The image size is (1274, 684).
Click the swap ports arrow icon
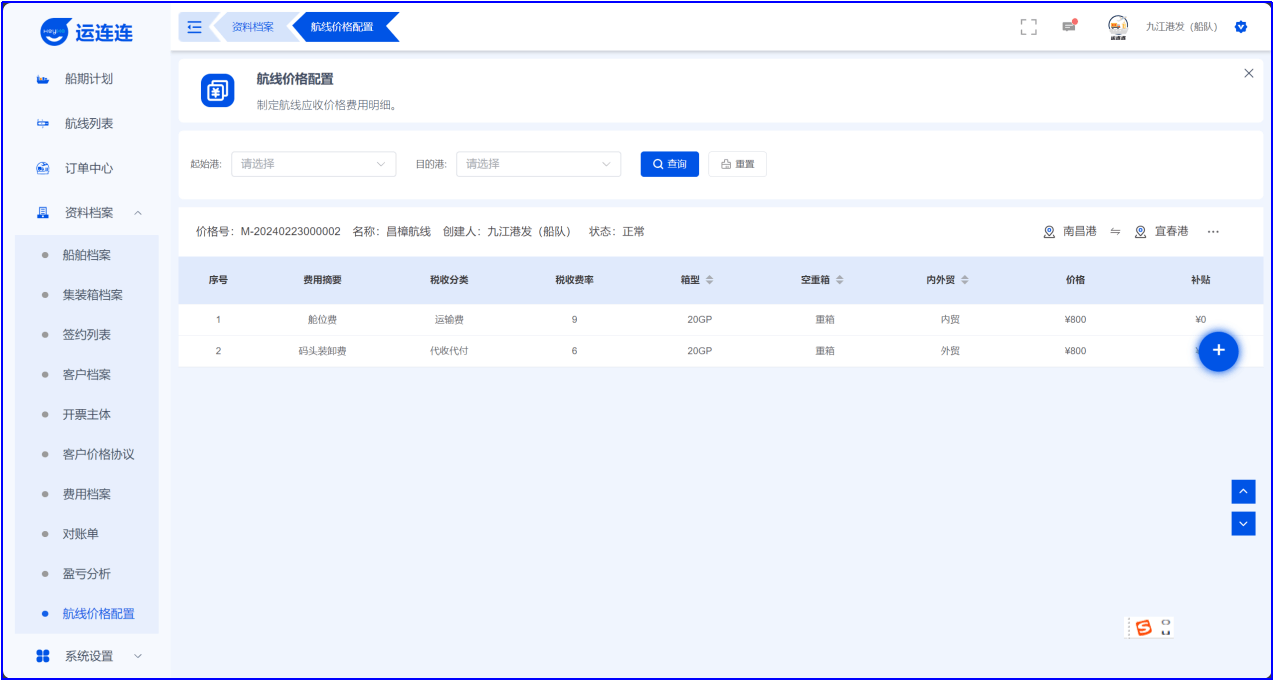coord(1115,232)
